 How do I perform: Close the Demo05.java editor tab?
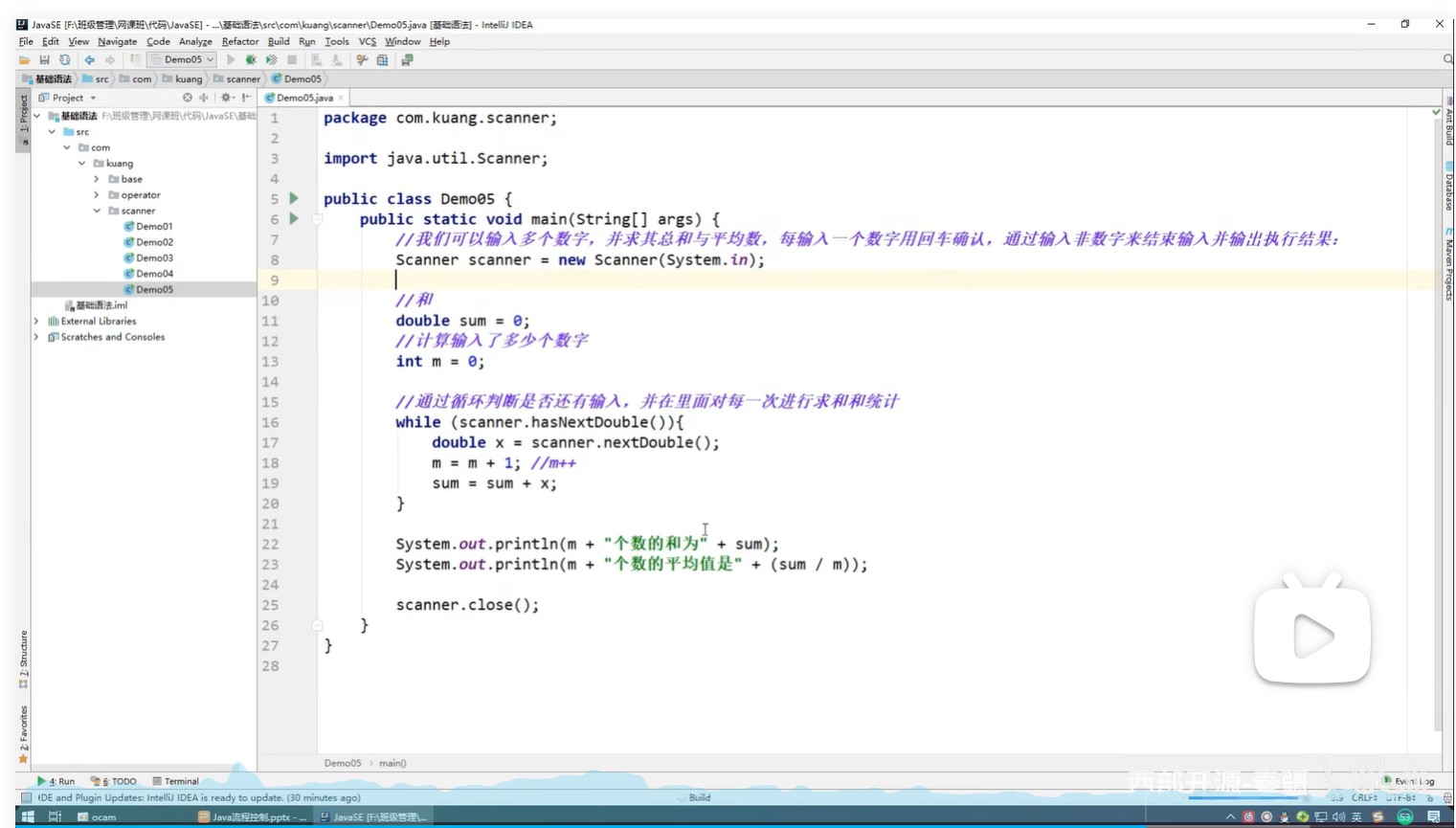341,98
